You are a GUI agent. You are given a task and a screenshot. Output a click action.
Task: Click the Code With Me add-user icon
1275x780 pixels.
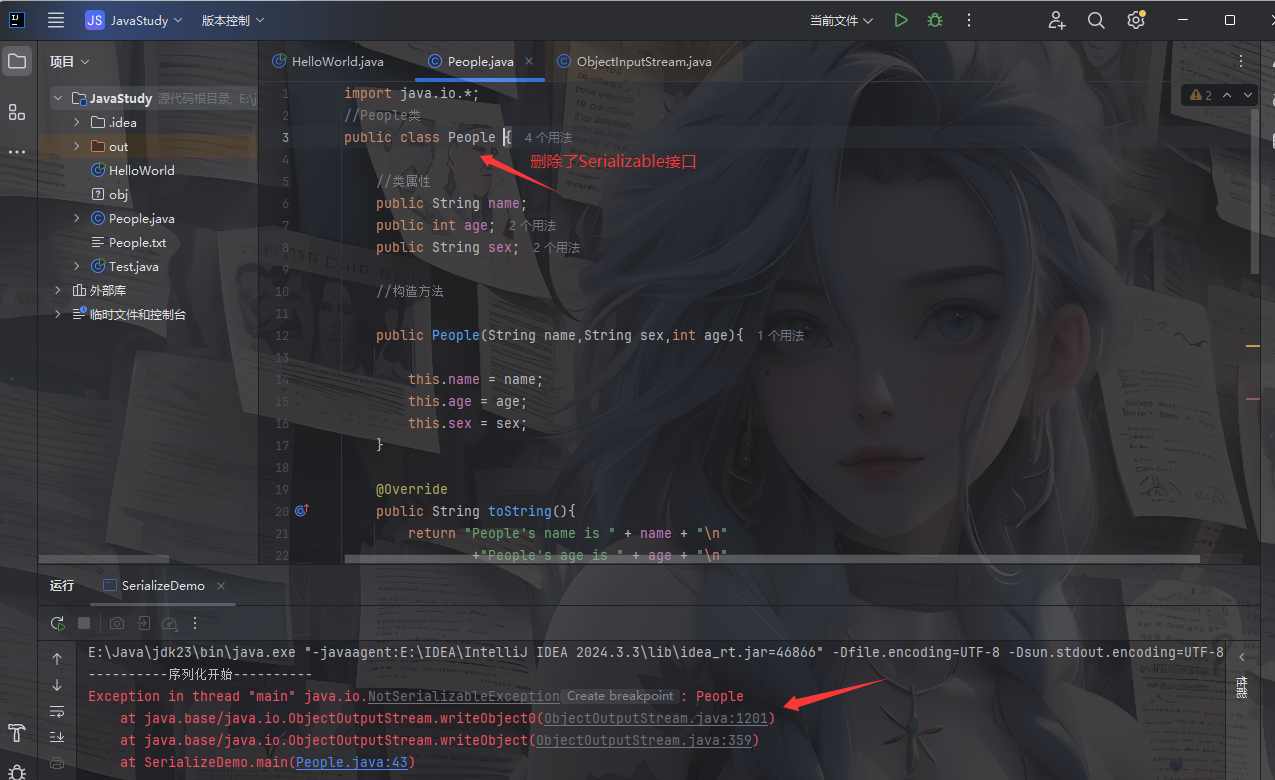point(1057,20)
